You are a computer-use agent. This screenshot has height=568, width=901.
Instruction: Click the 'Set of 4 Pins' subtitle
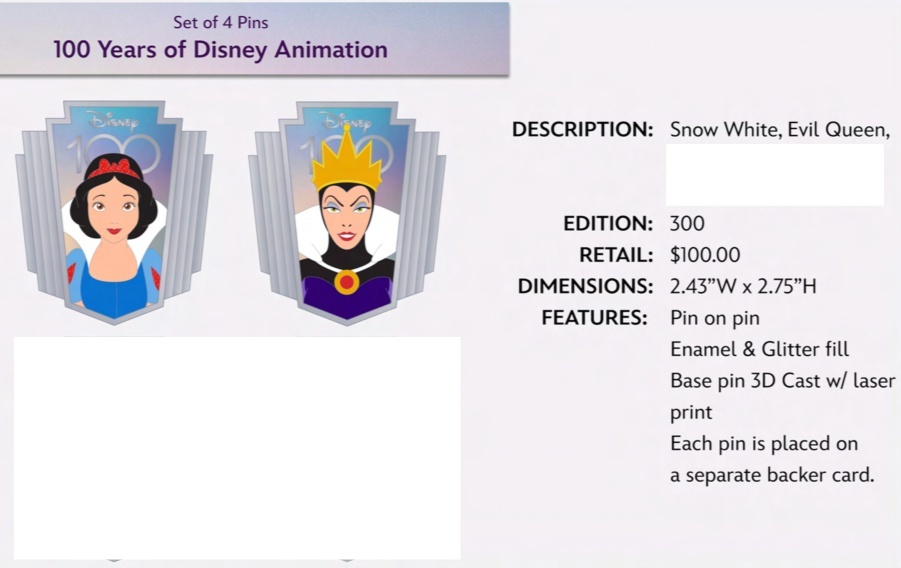tap(221, 22)
